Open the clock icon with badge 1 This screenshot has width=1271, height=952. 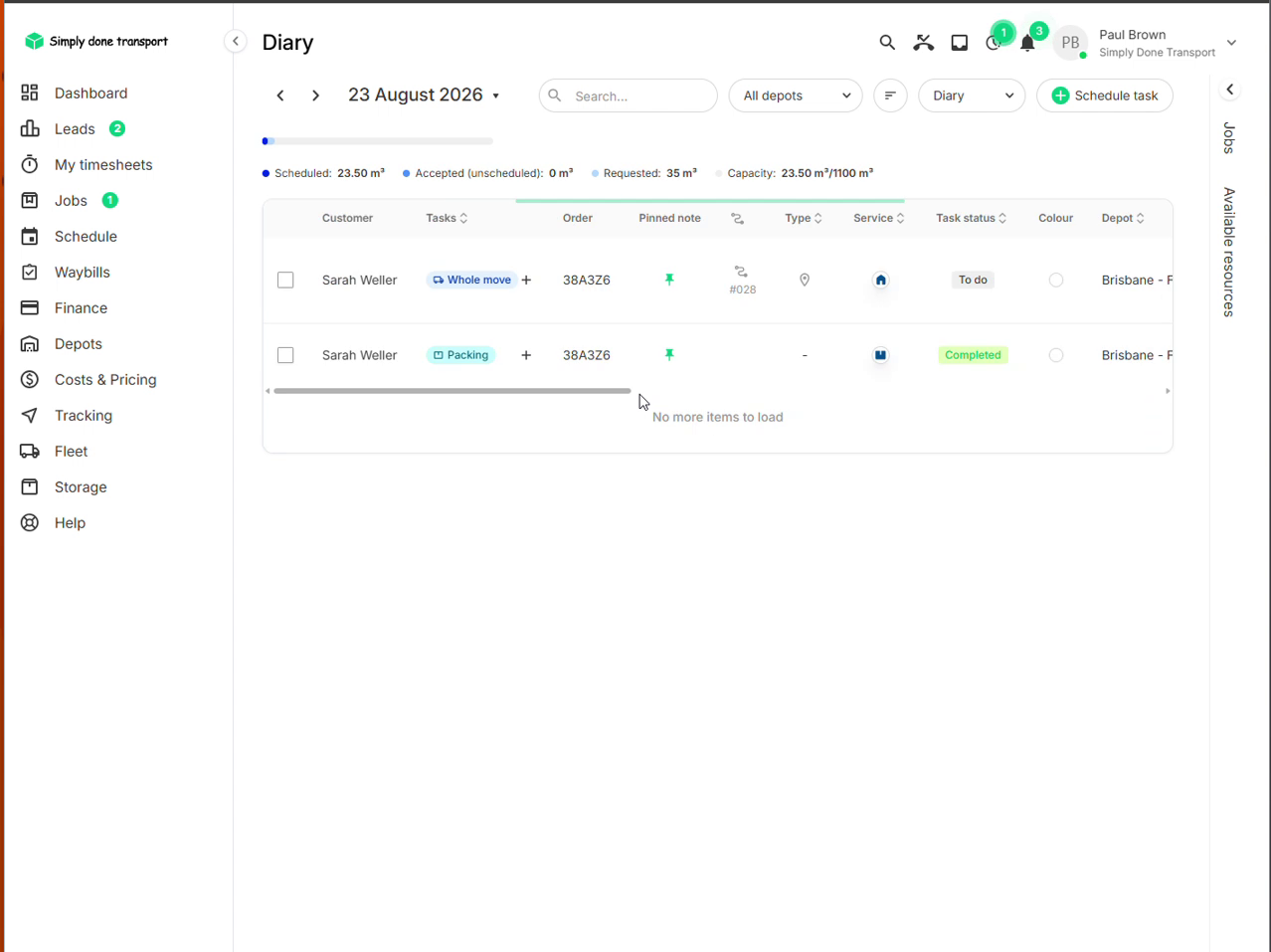point(994,43)
